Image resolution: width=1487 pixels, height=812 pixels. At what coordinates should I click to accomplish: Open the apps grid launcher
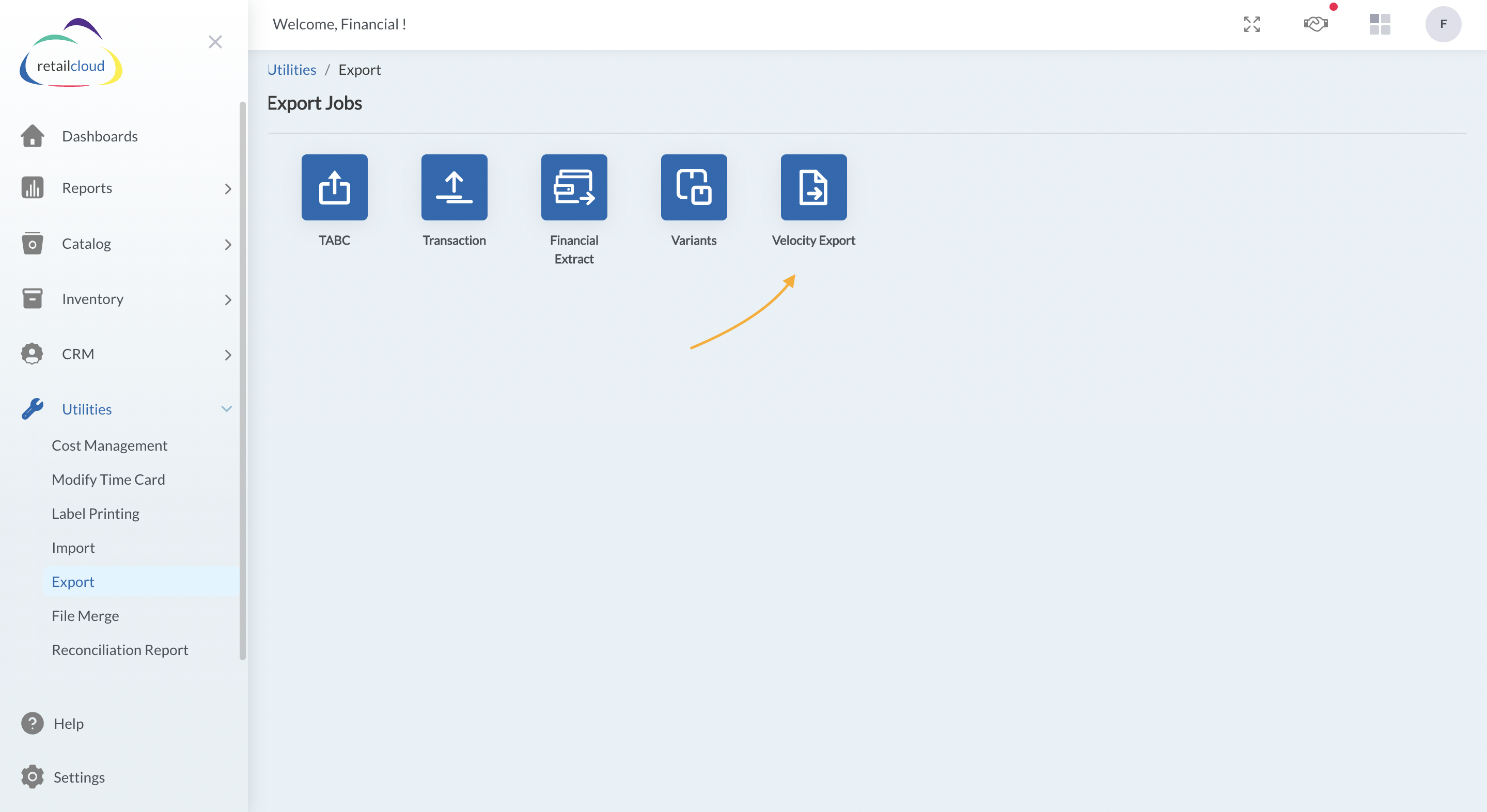1380,24
